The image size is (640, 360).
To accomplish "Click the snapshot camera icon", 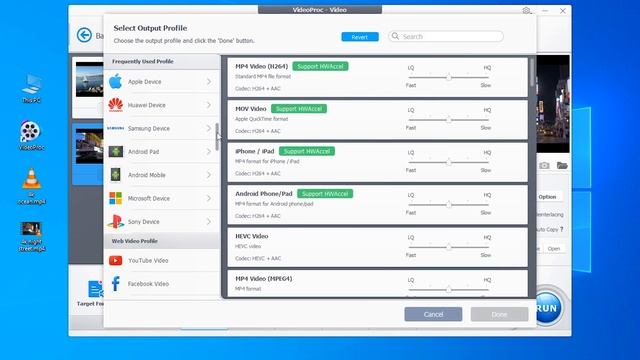I will pyautogui.click(x=544, y=165).
